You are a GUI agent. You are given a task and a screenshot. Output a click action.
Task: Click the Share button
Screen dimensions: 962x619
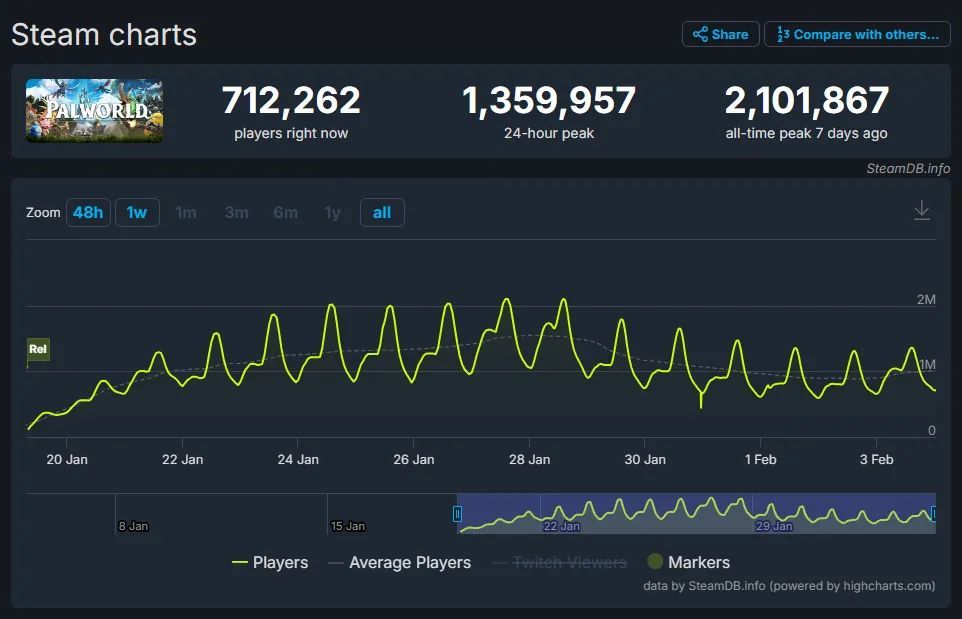click(720, 34)
